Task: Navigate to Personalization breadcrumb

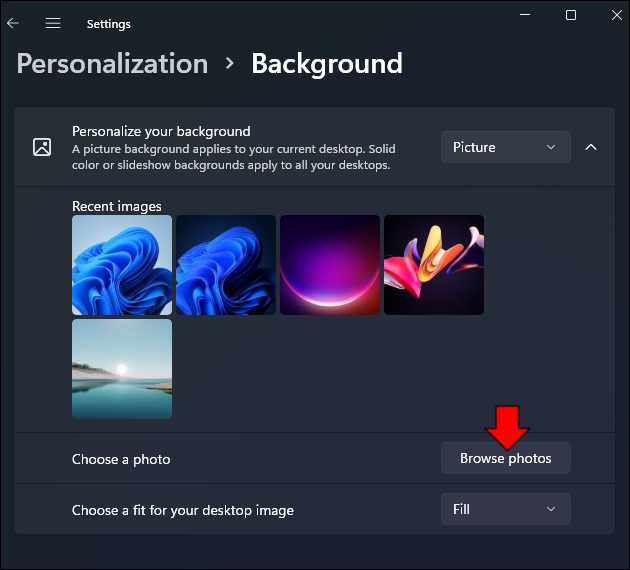Action: click(112, 64)
